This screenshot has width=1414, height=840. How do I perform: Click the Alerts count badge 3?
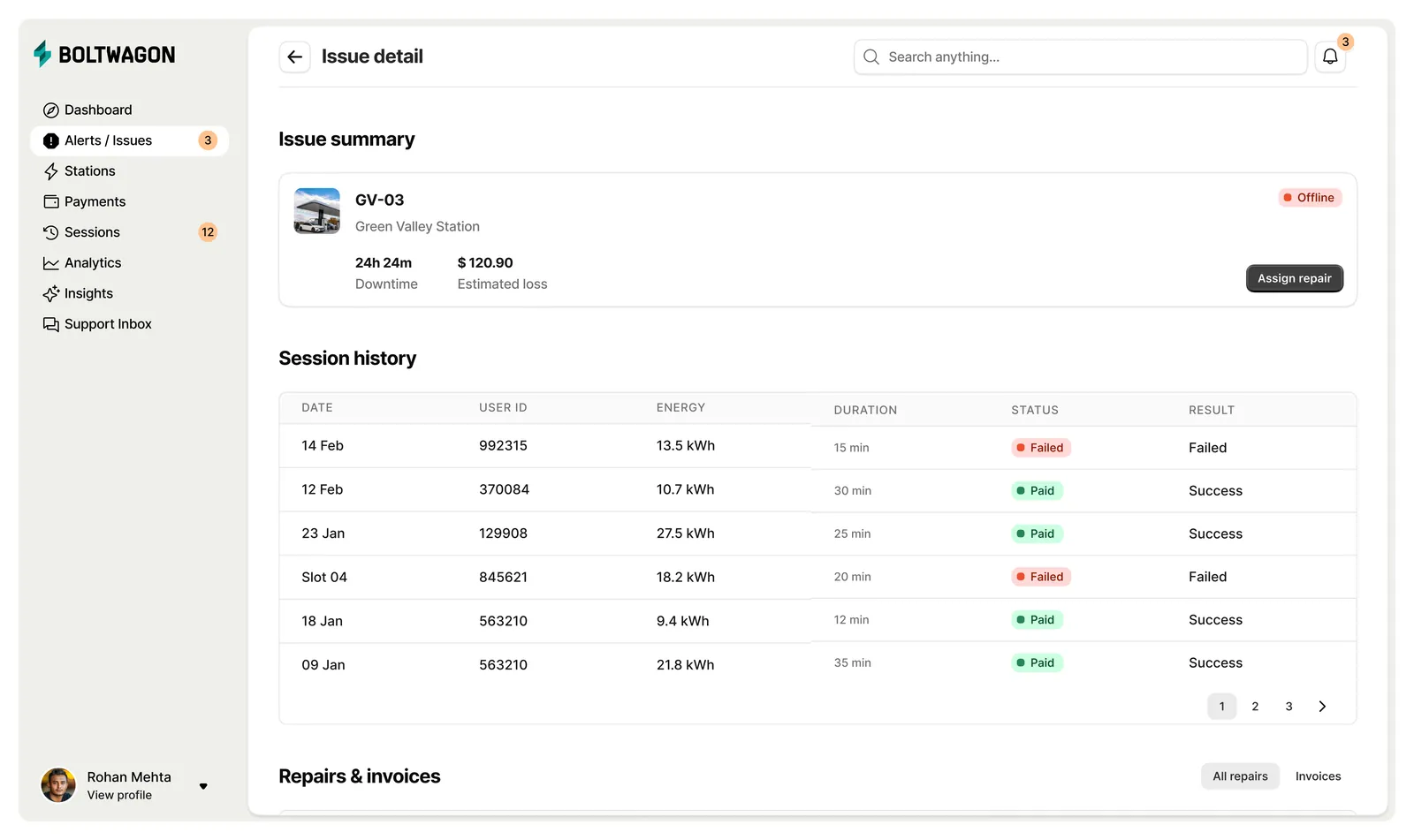(x=208, y=141)
